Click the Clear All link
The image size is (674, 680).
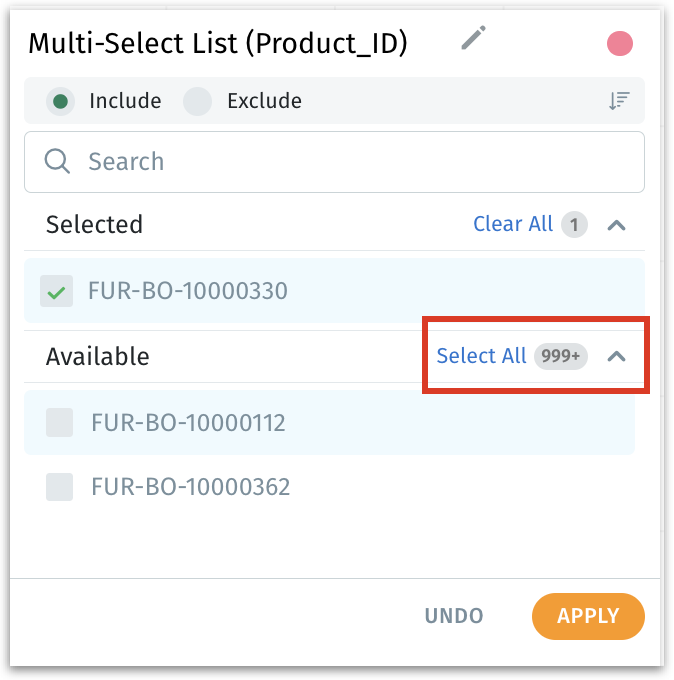(512, 224)
